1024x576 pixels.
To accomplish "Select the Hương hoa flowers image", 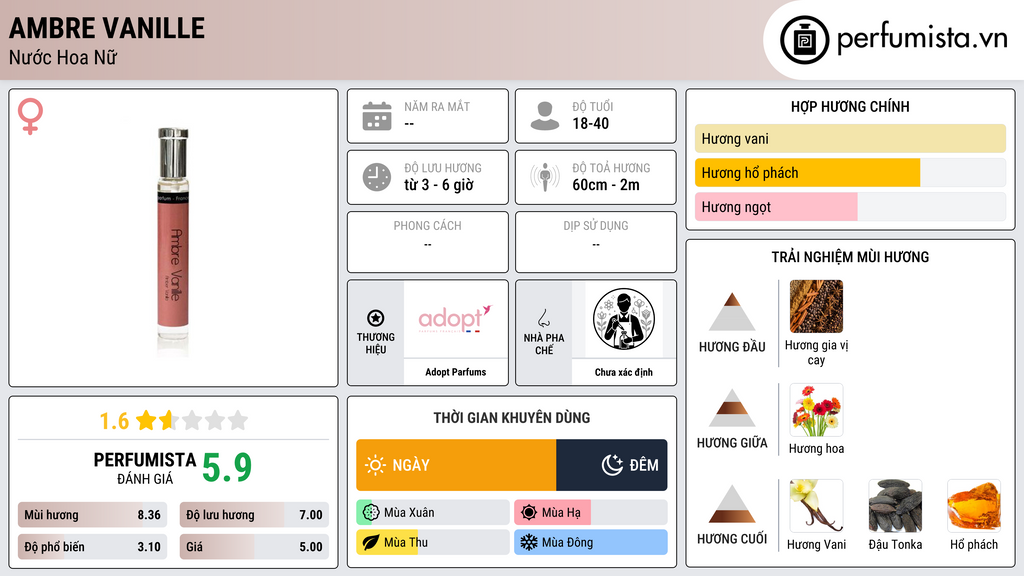I will pyautogui.click(x=816, y=410).
